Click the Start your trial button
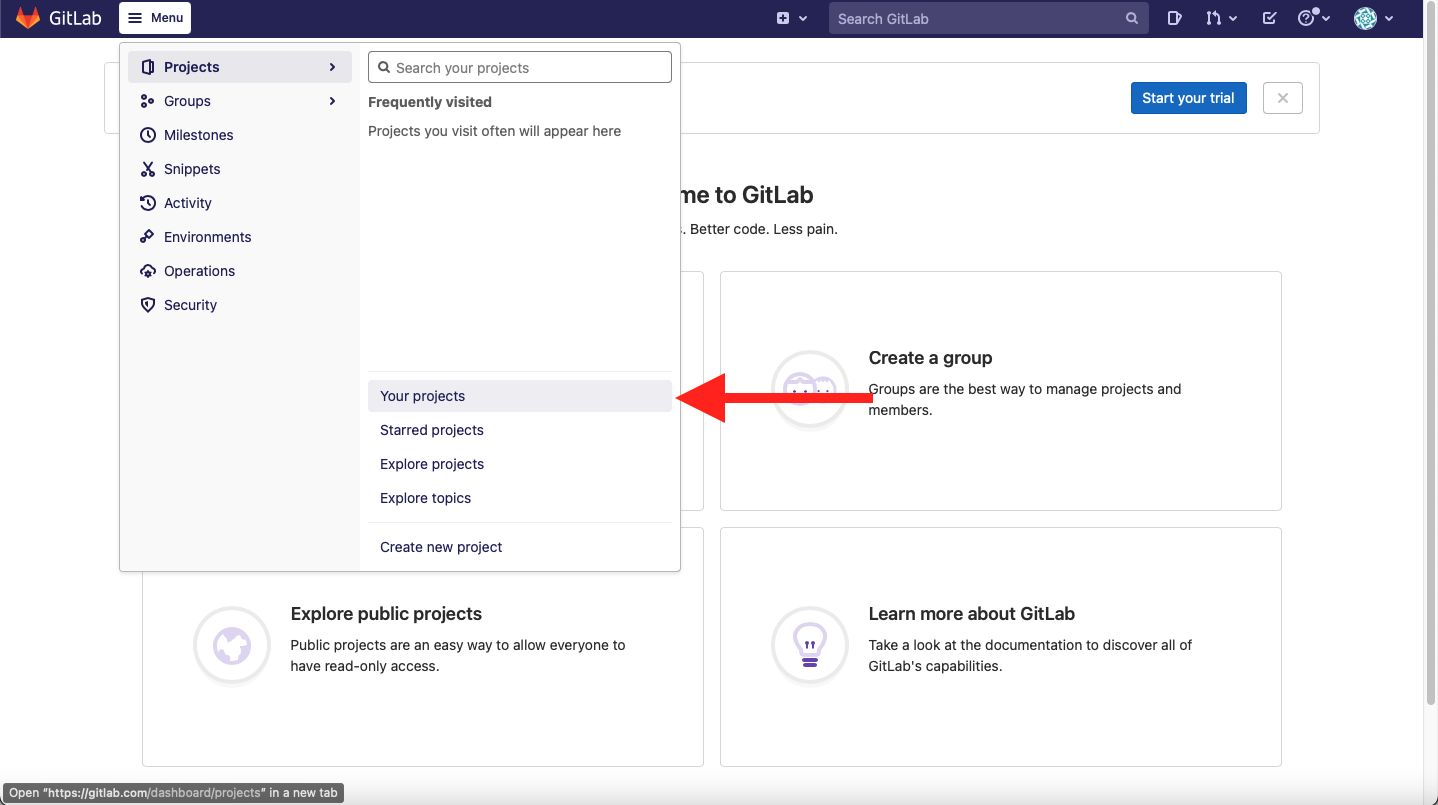Screen dimensions: 1438x805 click(1188, 98)
